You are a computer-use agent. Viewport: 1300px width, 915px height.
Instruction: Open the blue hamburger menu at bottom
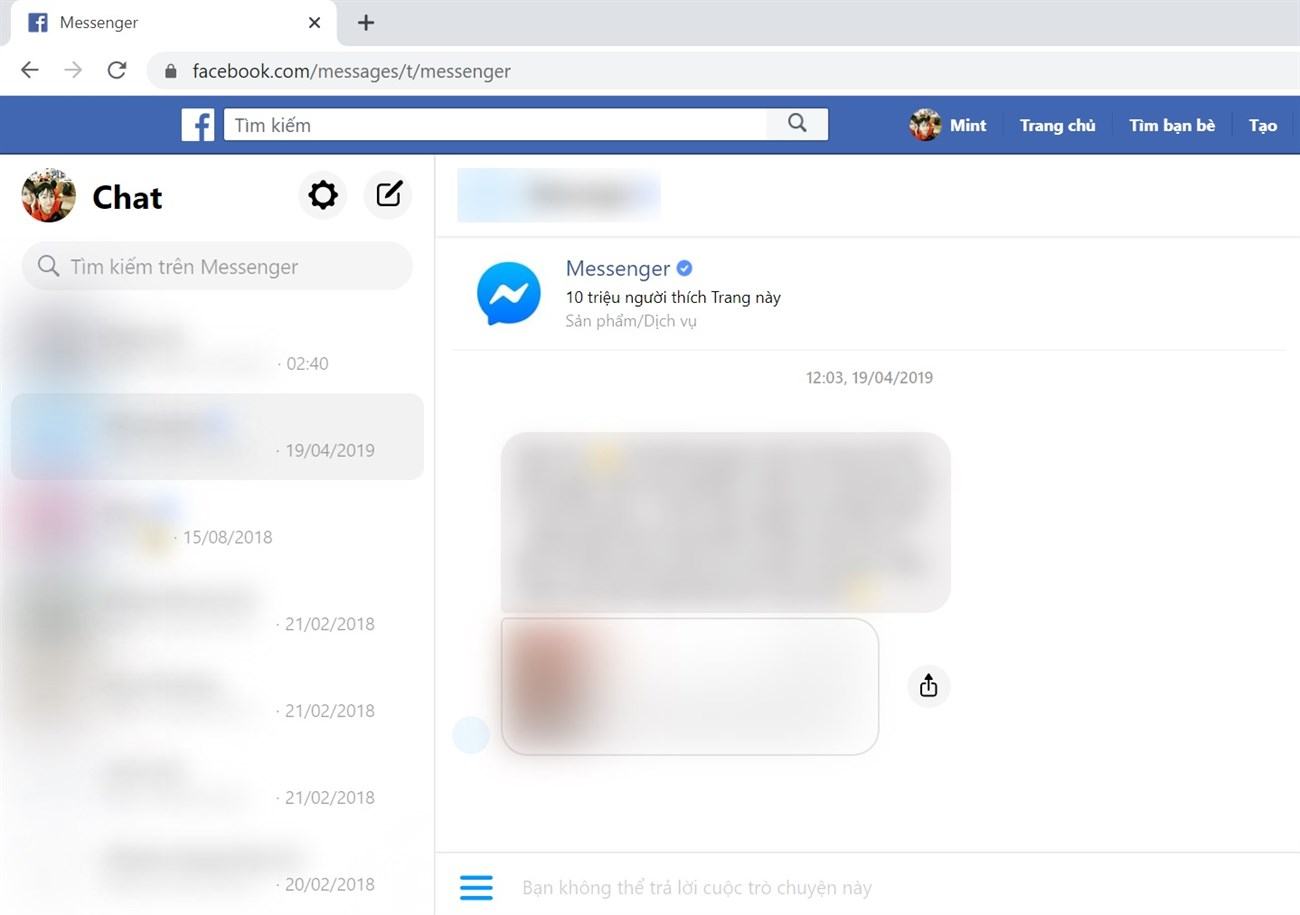476,887
